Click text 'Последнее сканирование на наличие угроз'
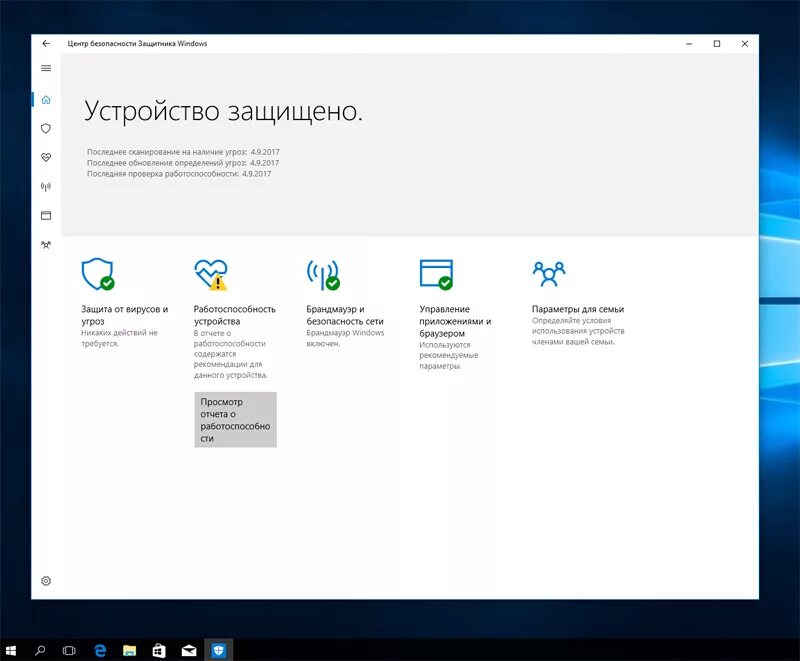The height and width of the screenshot is (661, 800). (x=167, y=152)
